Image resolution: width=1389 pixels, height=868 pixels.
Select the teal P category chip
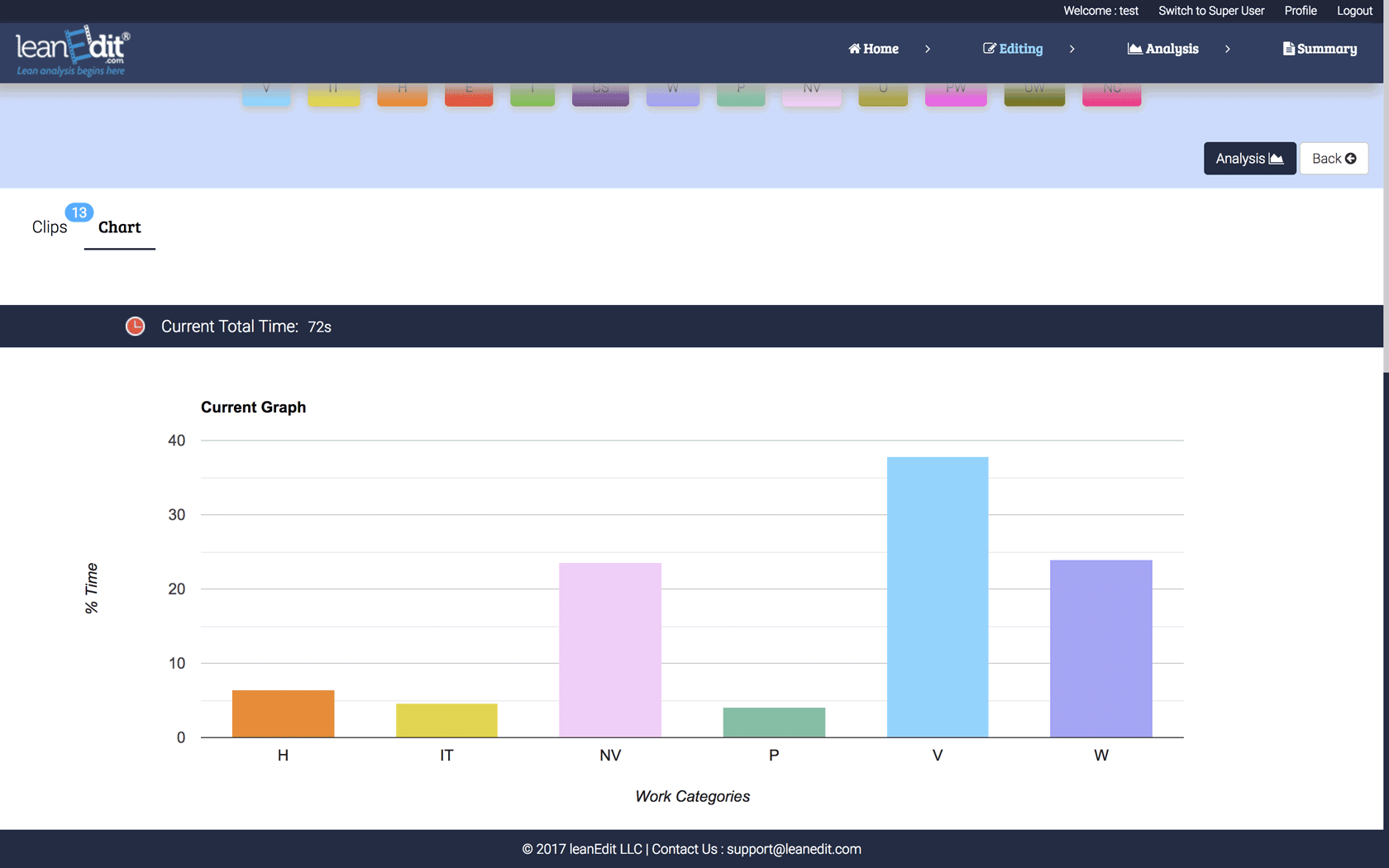pos(741,93)
